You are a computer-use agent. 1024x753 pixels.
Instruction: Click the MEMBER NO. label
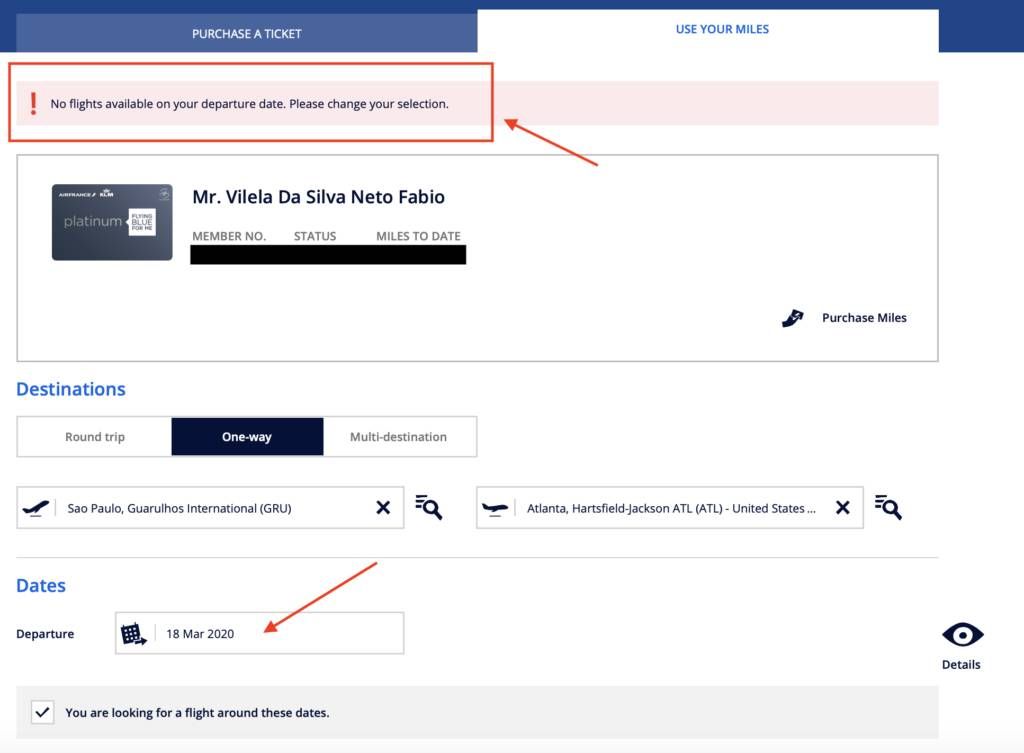pyautogui.click(x=229, y=236)
